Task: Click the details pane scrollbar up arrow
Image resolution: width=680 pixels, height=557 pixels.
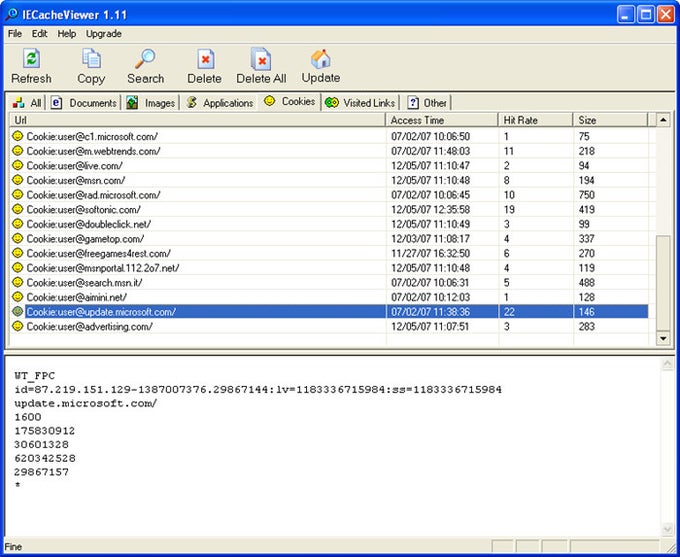Action: [667, 364]
